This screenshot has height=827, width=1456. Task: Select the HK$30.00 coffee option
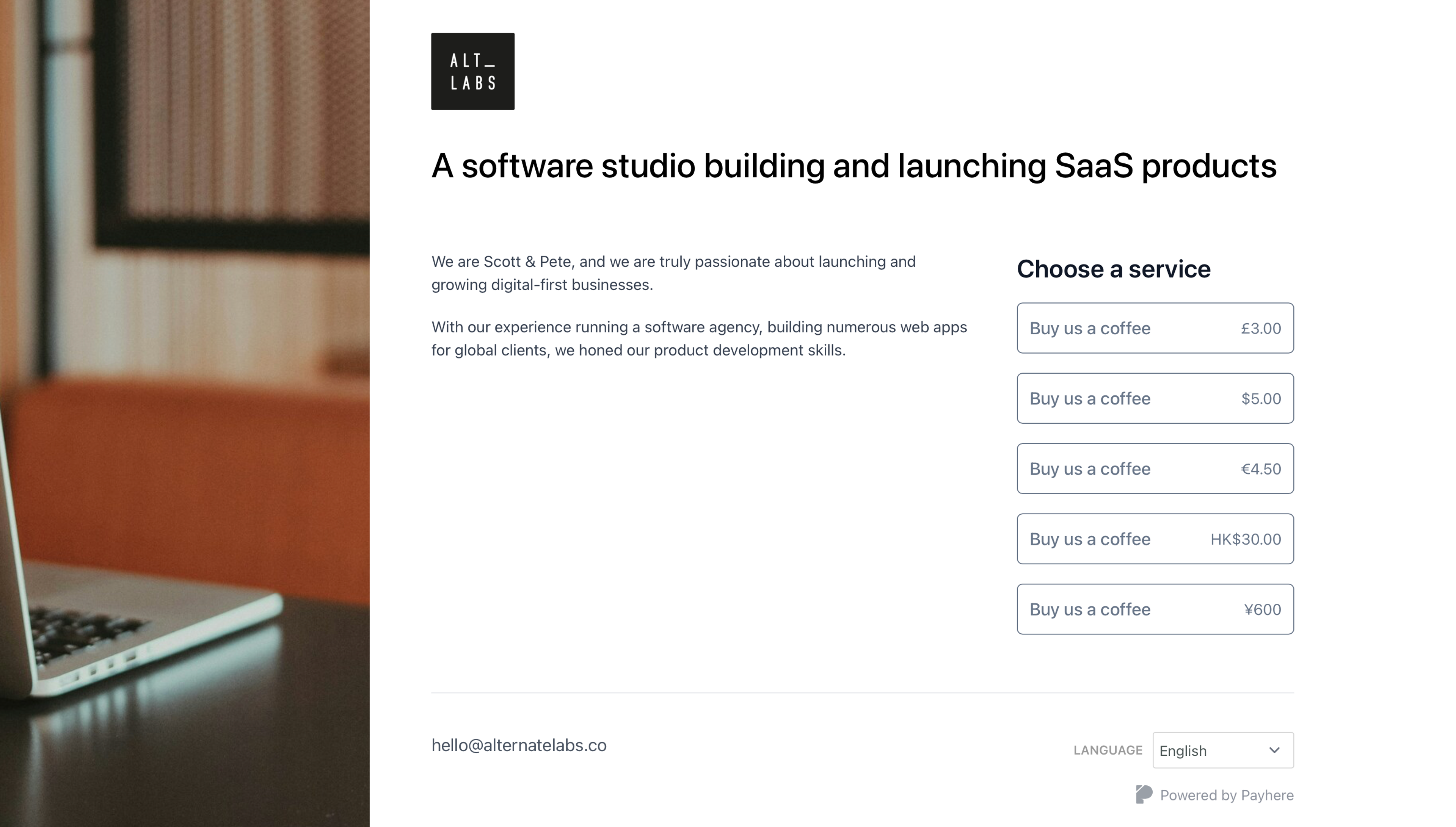pyautogui.click(x=1155, y=539)
